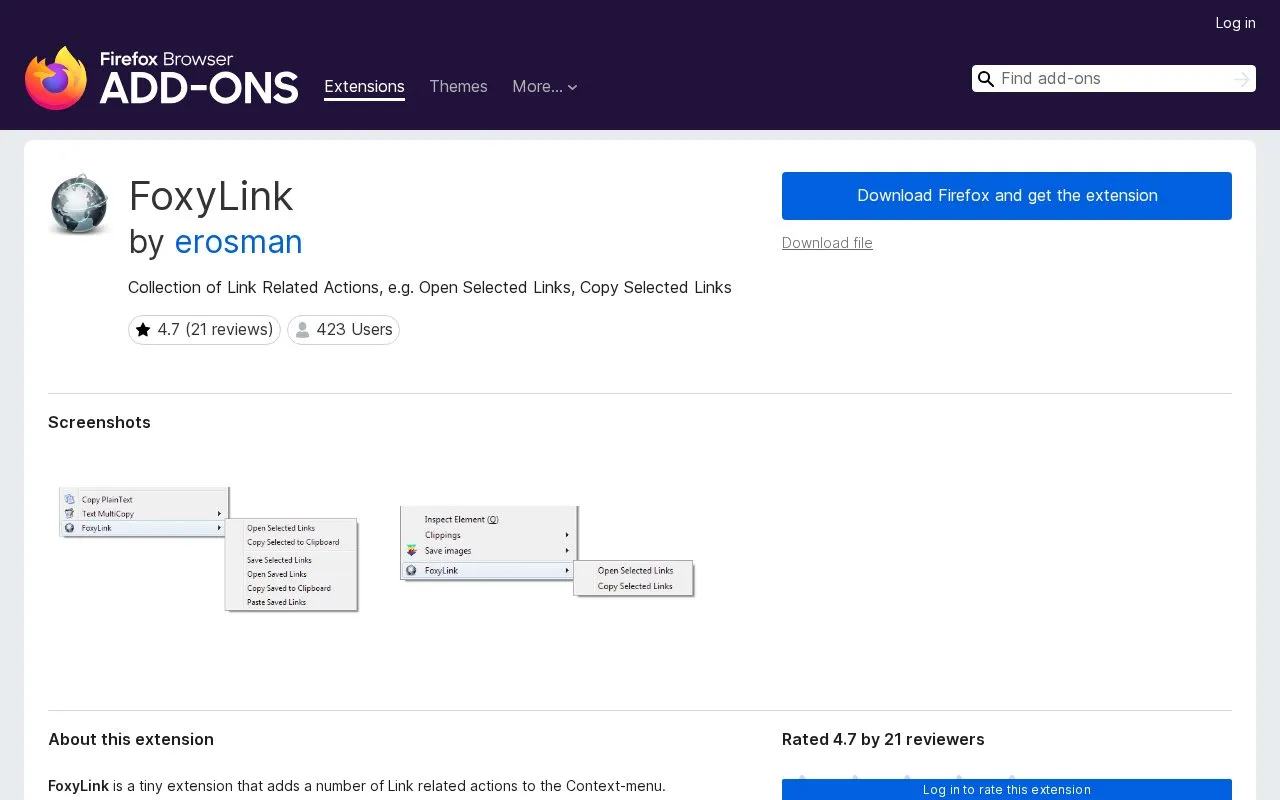This screenshot has height=800, width=1280.
Task: Click the 423 Users badge
Action: click(x=343, y=330)
